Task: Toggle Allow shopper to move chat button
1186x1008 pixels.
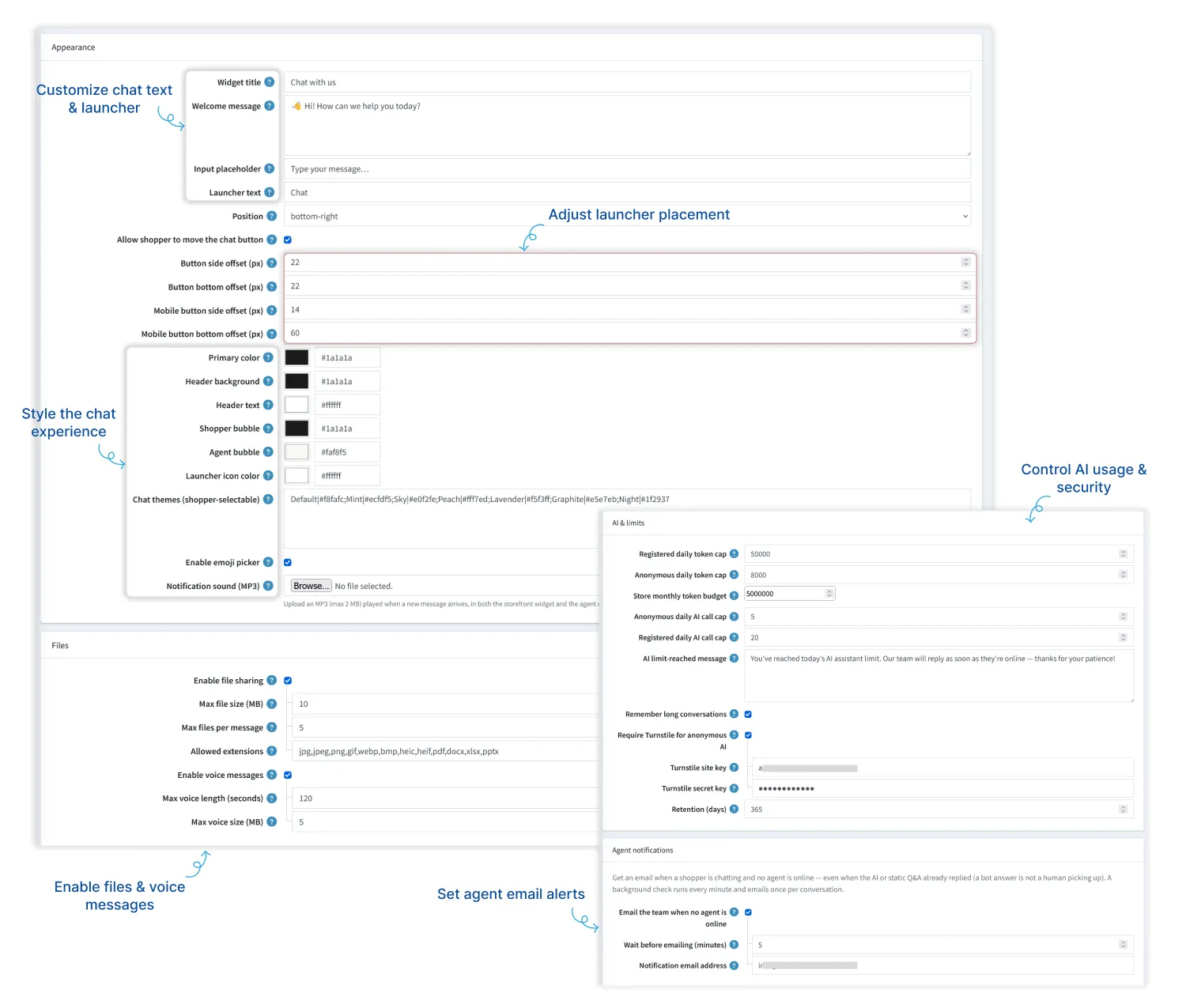Action: click(x=288, y=240)
